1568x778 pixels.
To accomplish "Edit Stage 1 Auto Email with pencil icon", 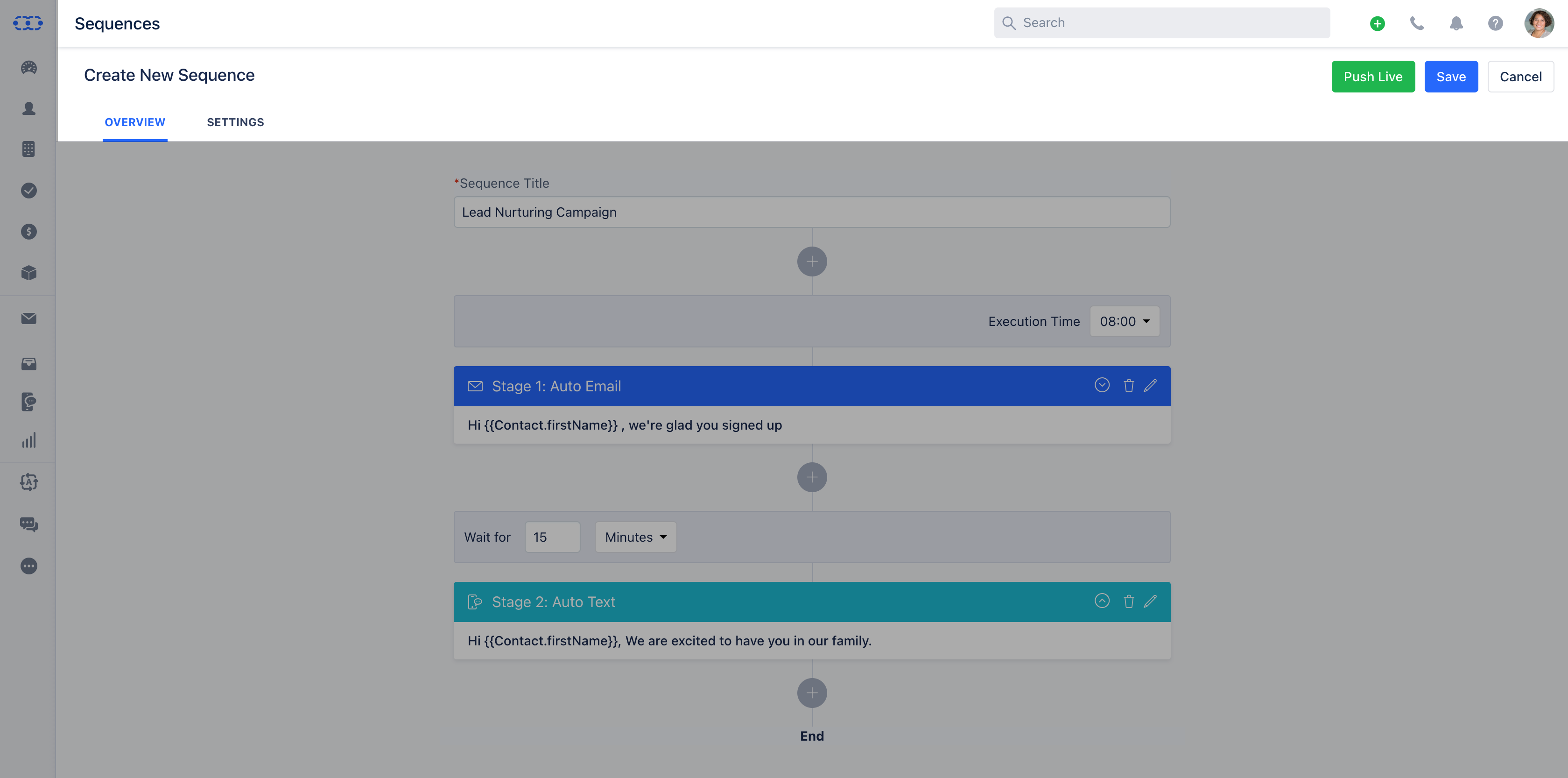I will pyautogui.click(x=1150, y=386).
